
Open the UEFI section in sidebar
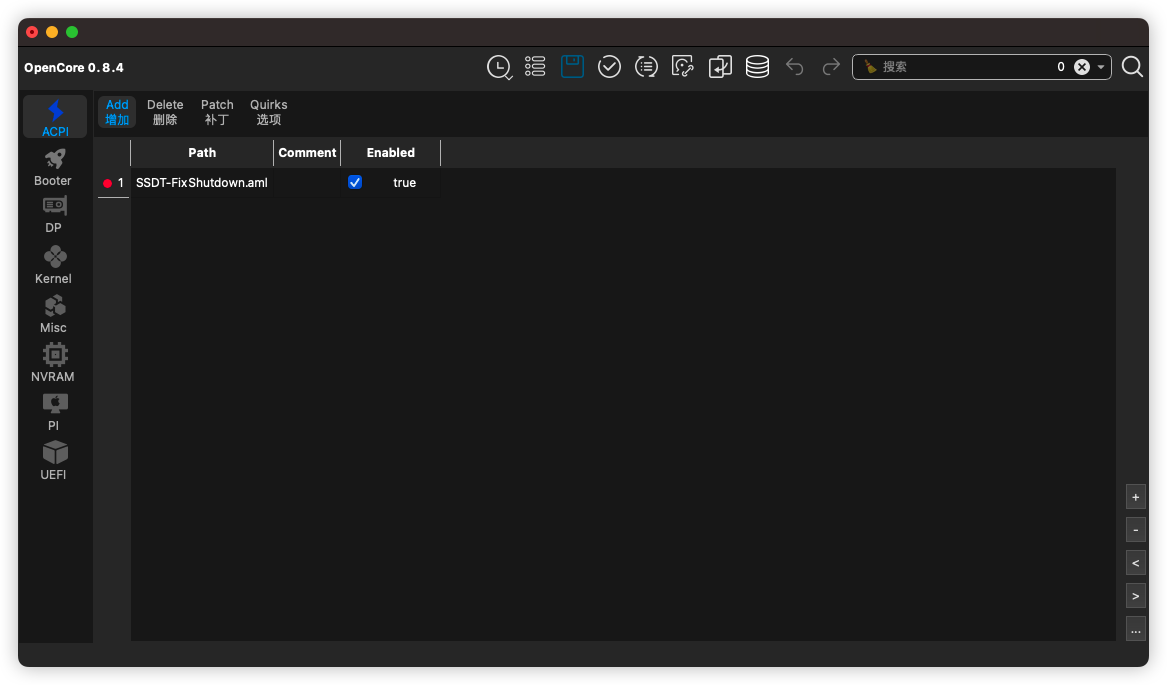54,461
